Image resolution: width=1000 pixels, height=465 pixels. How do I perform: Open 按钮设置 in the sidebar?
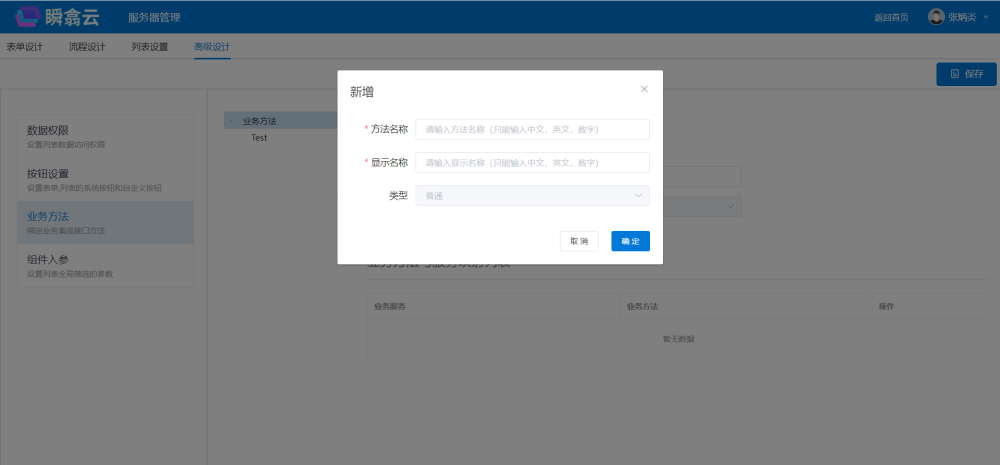[x=104, y=179]
